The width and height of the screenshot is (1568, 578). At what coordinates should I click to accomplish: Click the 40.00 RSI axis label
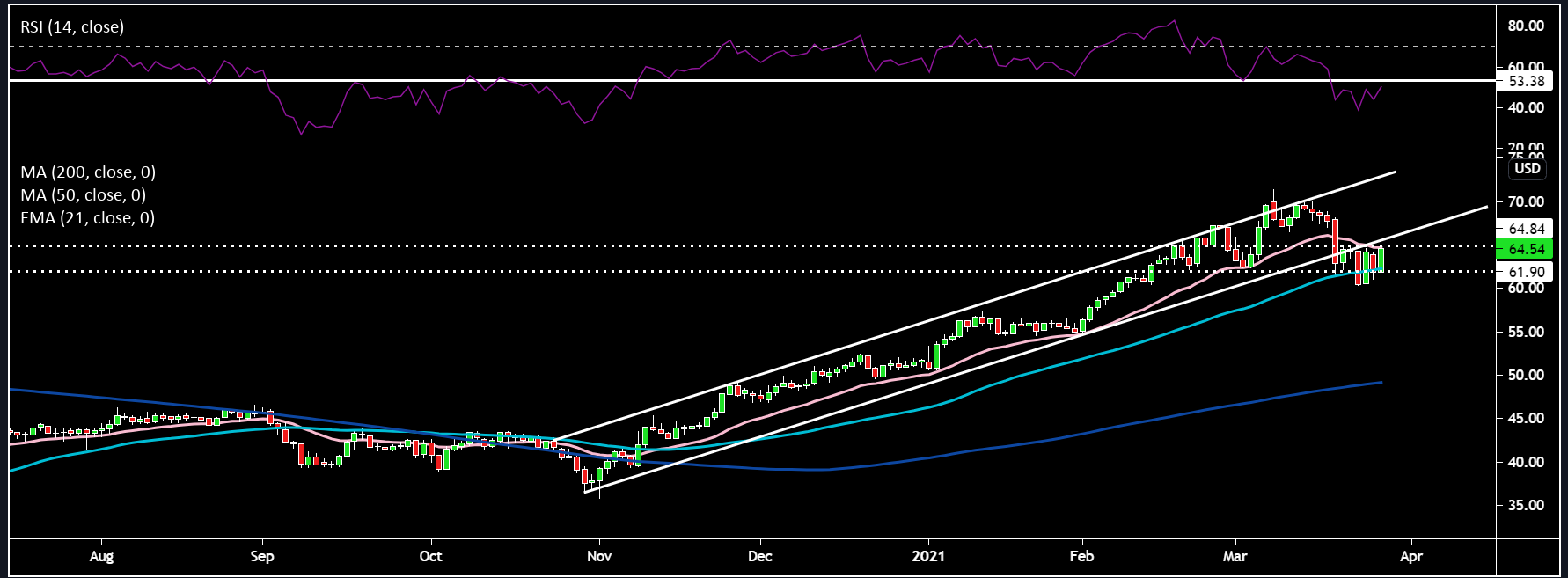click(1526, 107)
